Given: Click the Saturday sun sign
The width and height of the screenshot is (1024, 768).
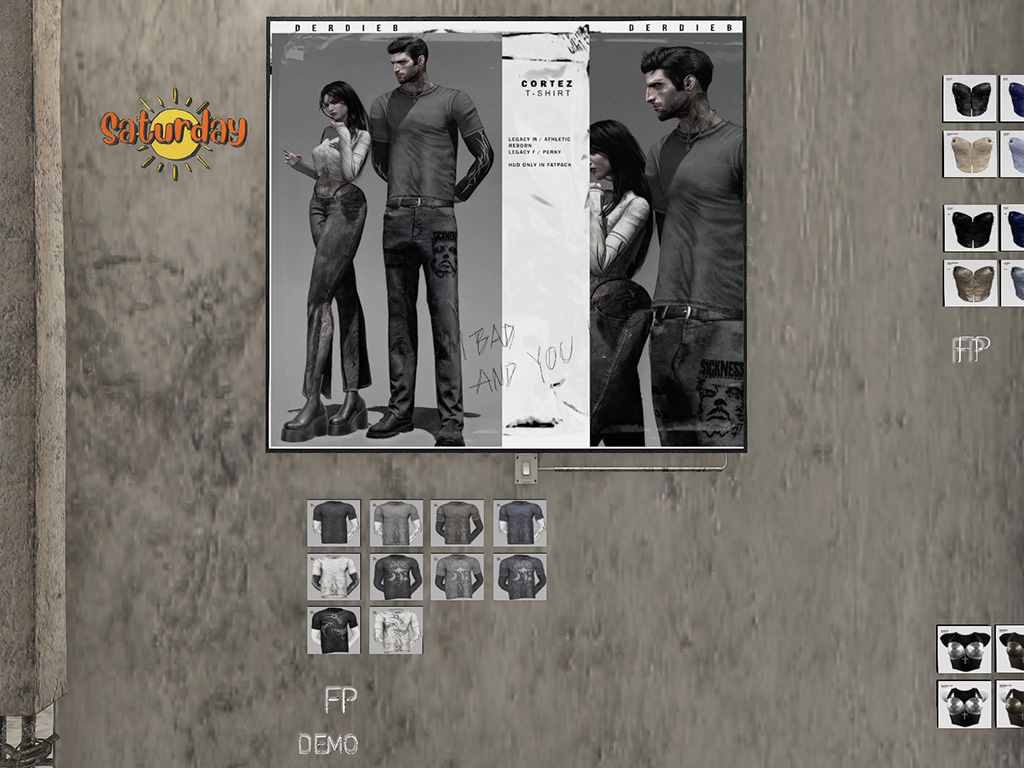Looking at the screenshot, I should tap(174, 130).
